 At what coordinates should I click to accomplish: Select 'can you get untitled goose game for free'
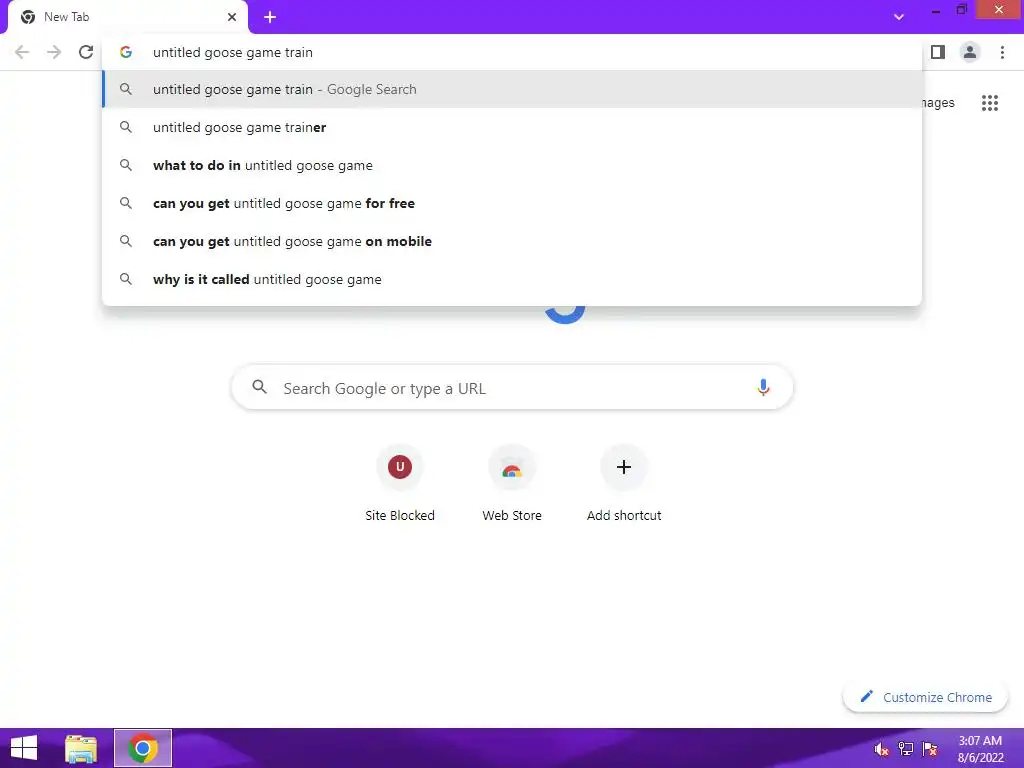coord(512,203)
